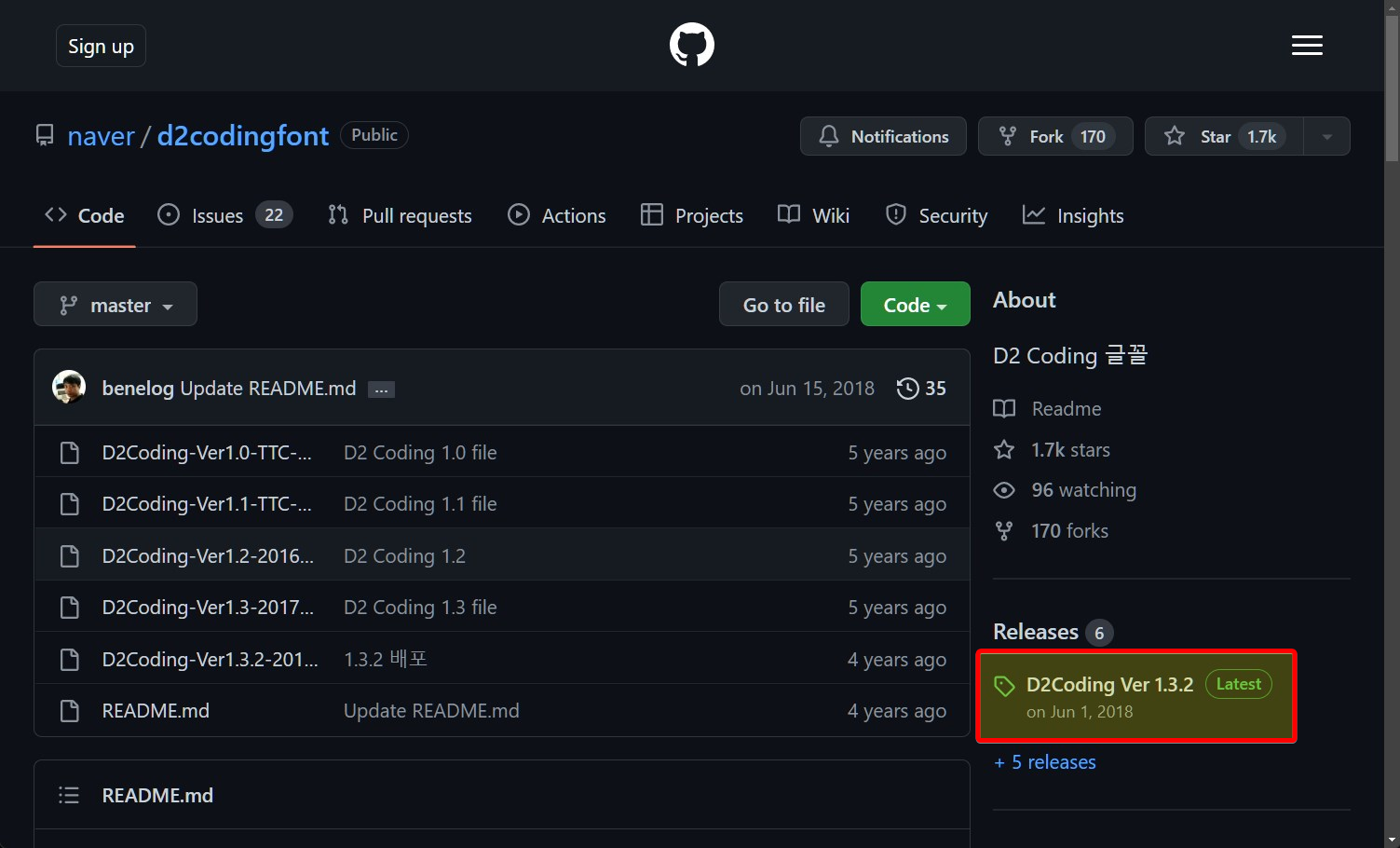1400x848 pixels.
Task: Open D2Coding-Ver1.3.2-201... file link
Action: [211, 660]
